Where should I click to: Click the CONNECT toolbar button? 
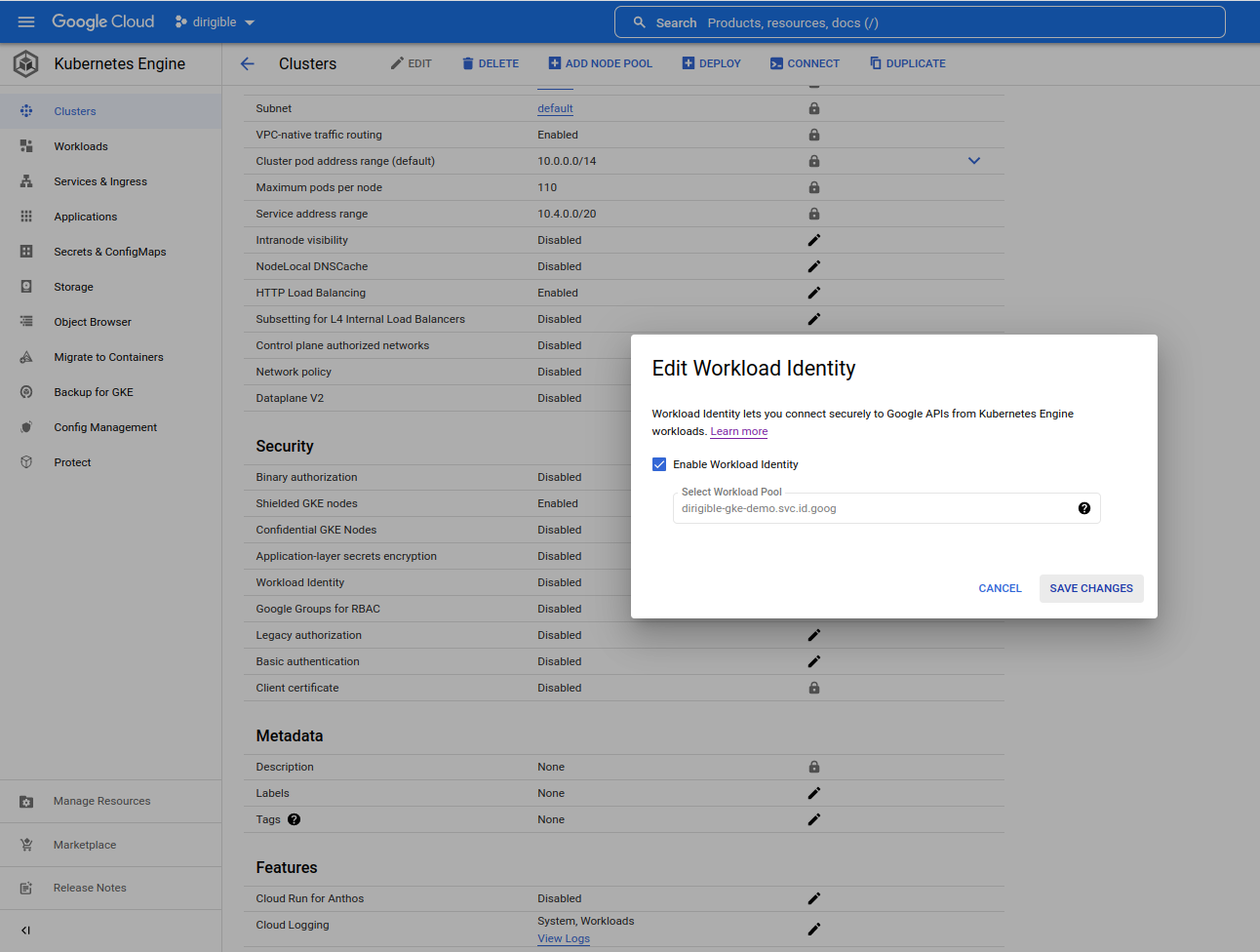point(805,63)
